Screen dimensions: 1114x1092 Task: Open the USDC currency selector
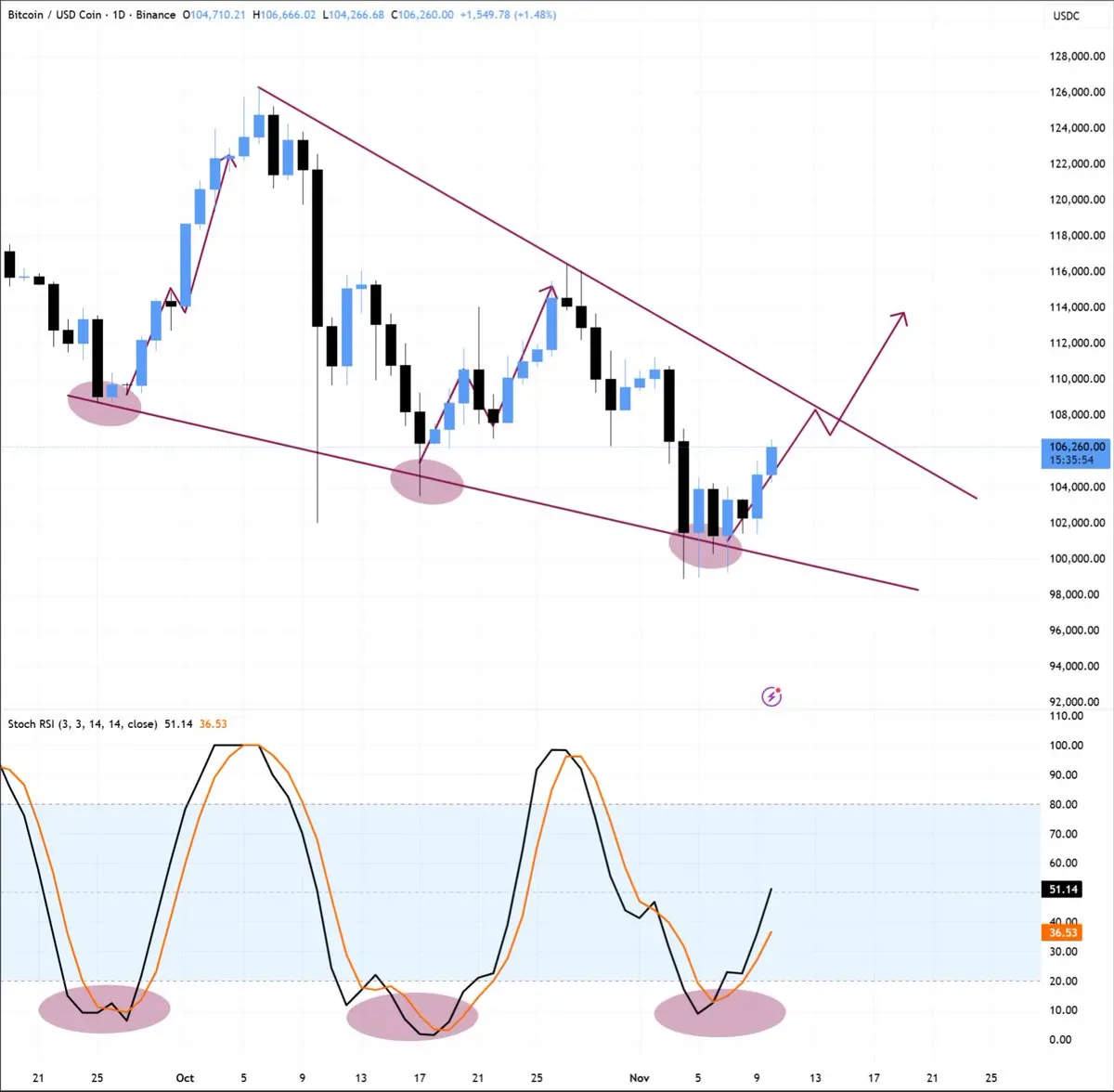[1067, 16]
